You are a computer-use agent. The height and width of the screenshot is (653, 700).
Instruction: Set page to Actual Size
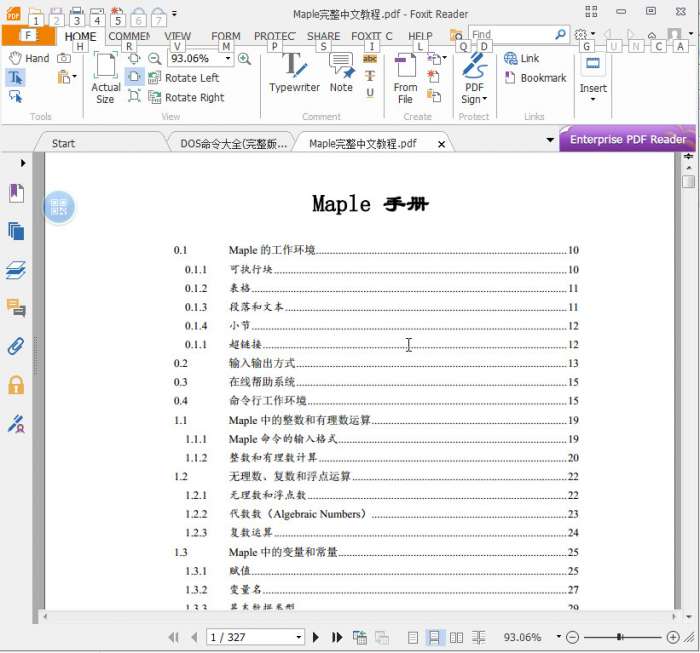[x=105, y=79]
